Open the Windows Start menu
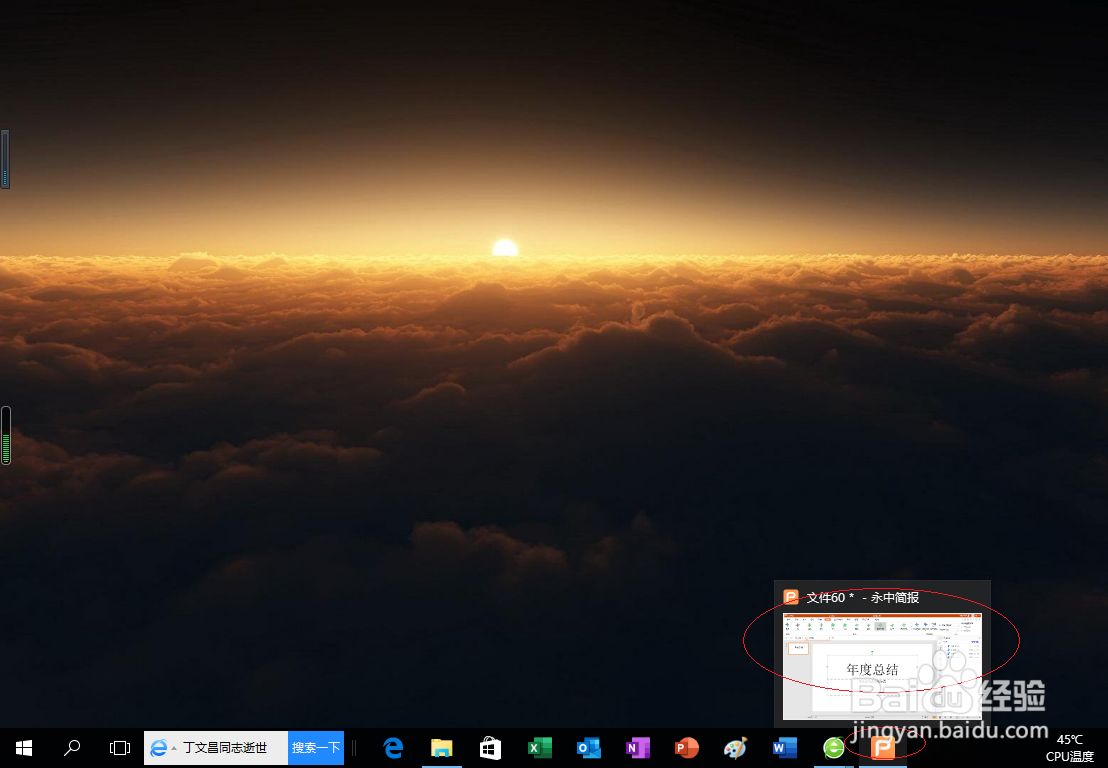1108x768 pixels. pyautogui.click(x=24, y=748)
